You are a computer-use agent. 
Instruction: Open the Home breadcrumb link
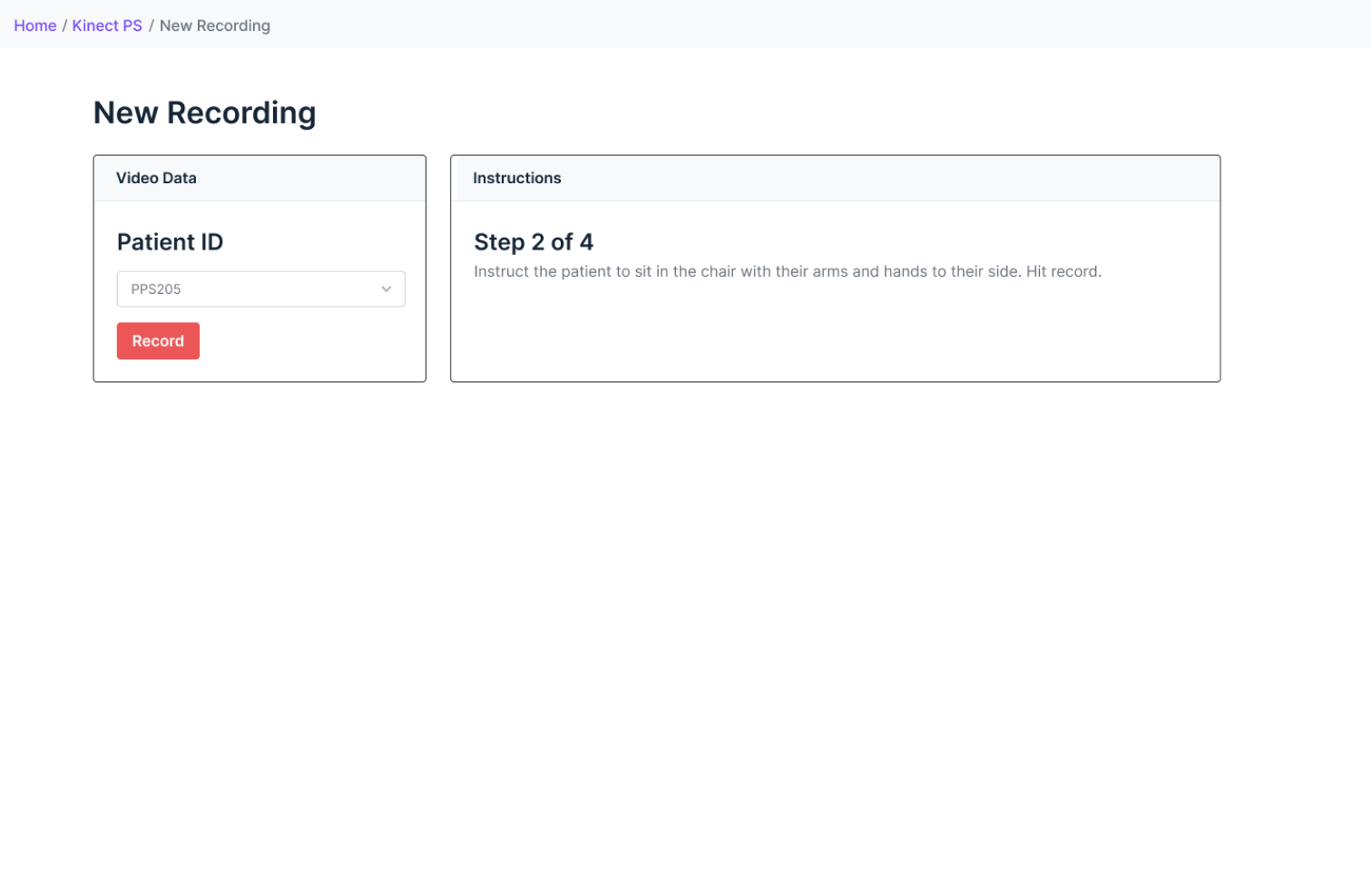(34, 25)
